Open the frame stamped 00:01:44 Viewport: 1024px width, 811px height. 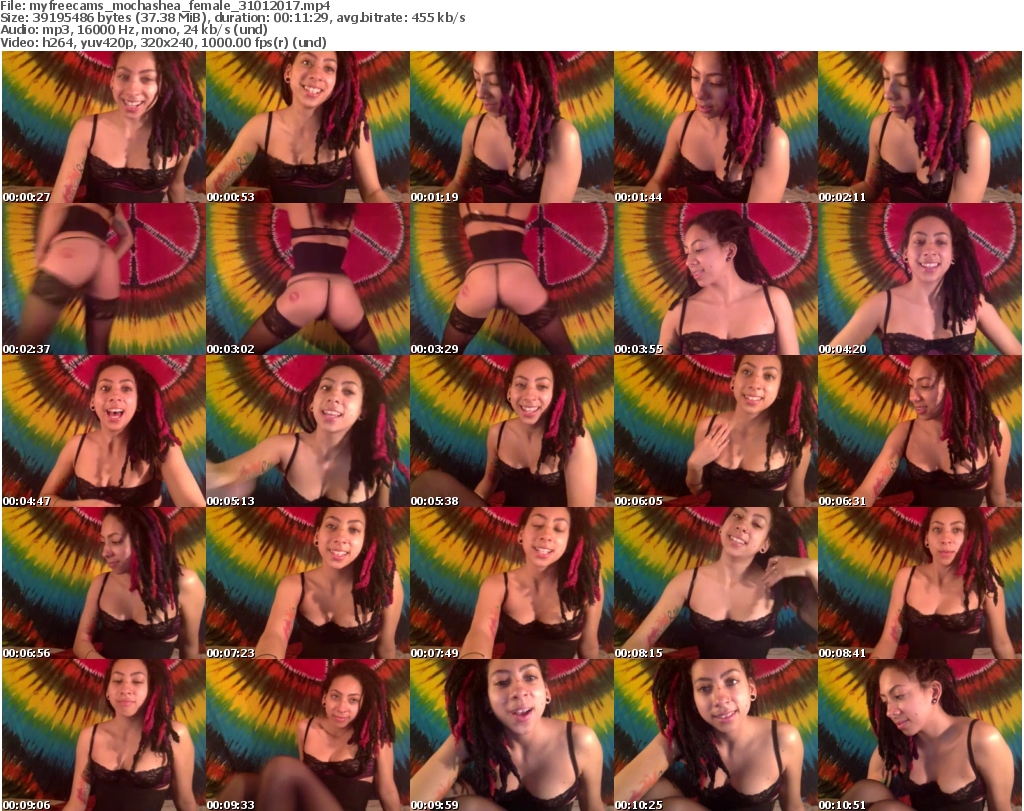coord(715,127)
